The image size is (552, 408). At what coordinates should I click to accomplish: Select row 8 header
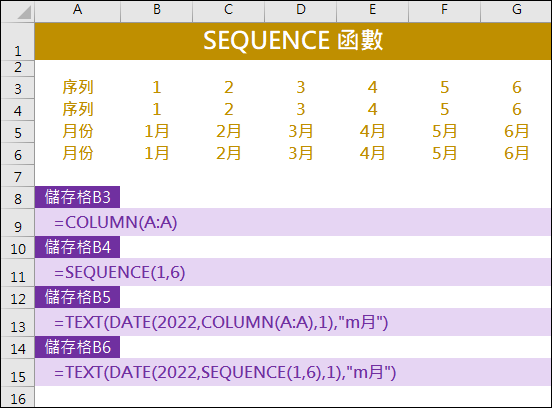pos(18,197)
